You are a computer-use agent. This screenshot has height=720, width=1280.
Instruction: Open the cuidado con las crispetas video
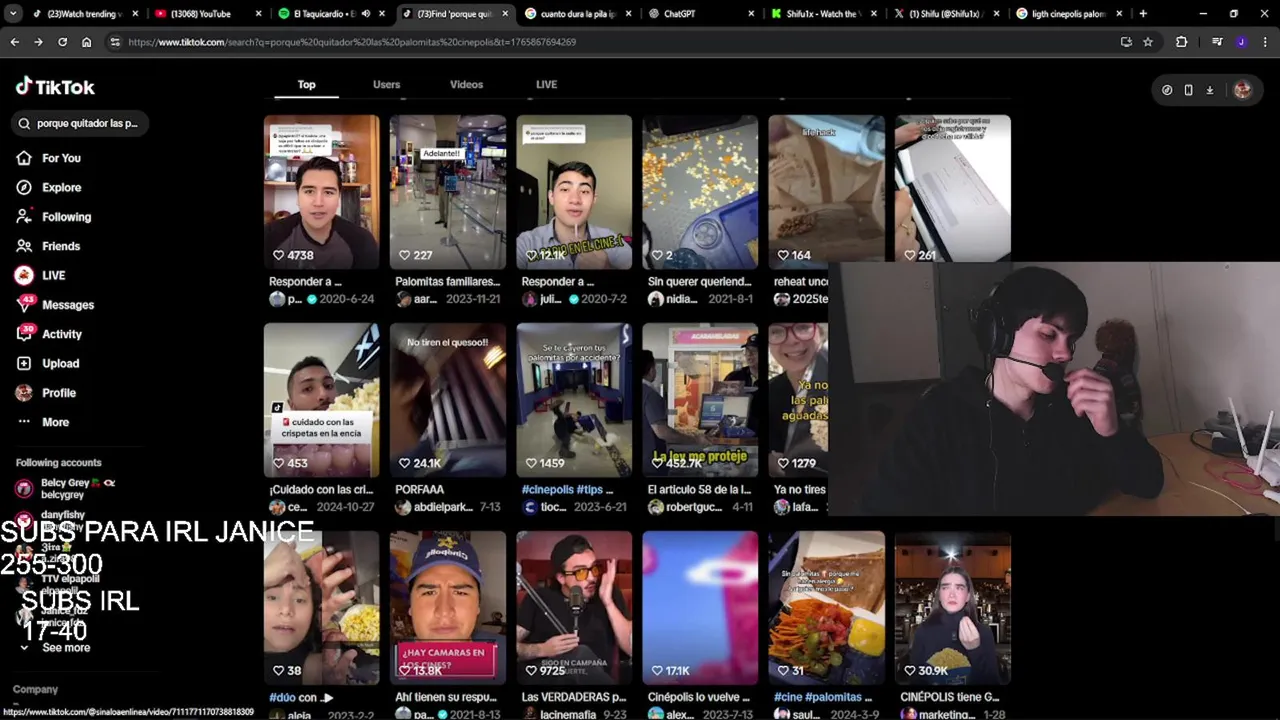coord(321,400)
